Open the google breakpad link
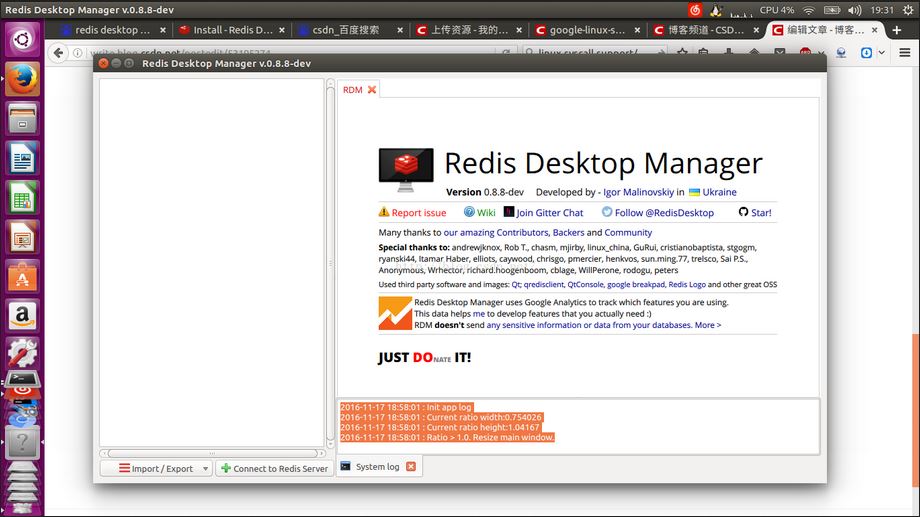 pyautogui.click(x=635, y=285)
